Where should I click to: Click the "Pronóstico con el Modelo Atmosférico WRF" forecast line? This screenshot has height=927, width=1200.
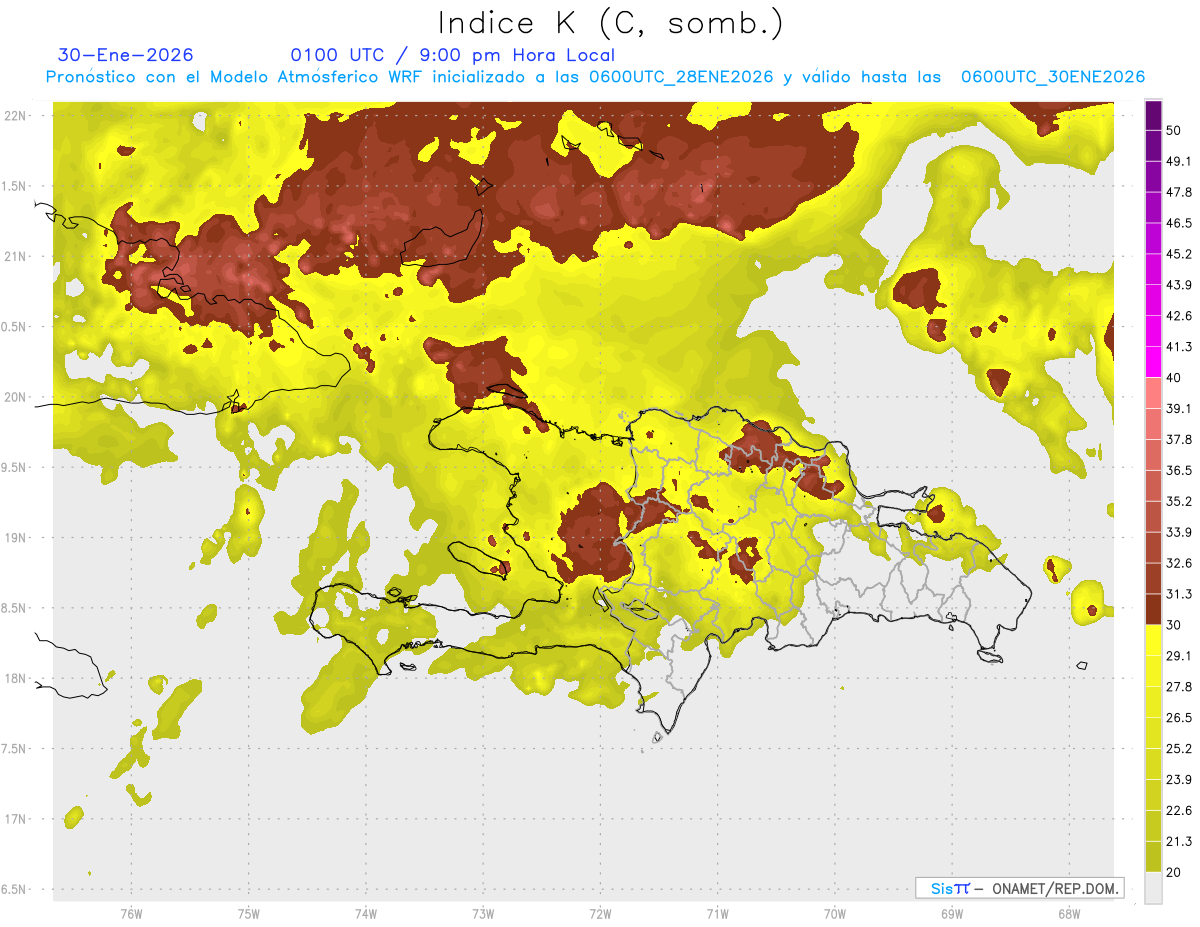595,77
